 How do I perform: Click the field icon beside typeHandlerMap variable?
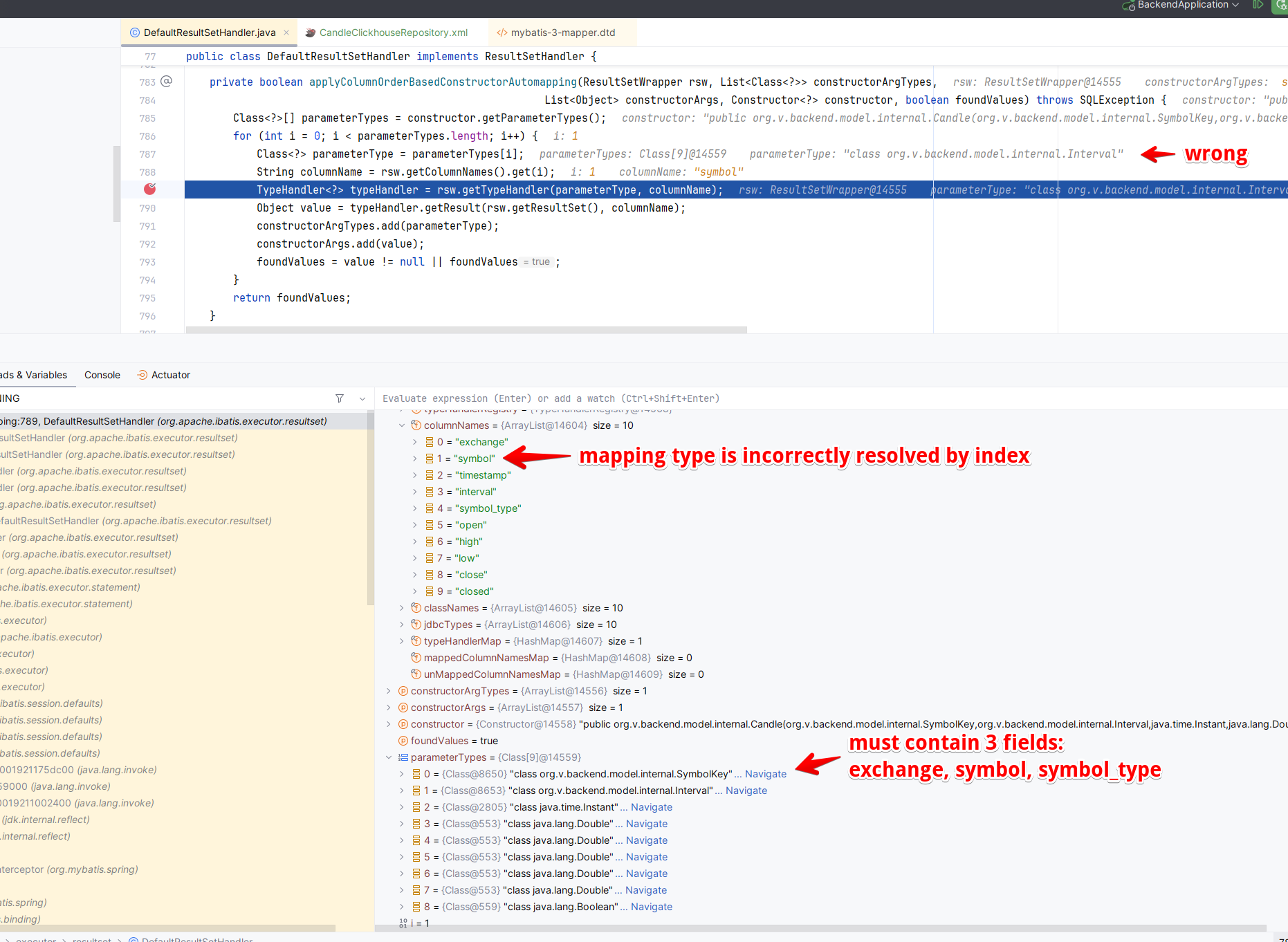pyautogui.click(x=416, y=641)
